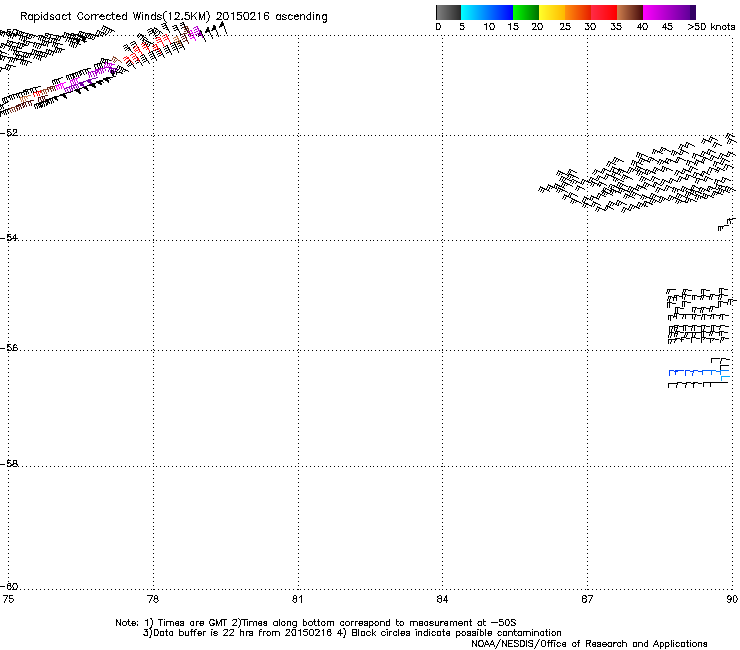Viewport: 740px width, 650px height.
Task: Choose the magenta 40-50 knots legend segment
Action: (666, 12)
